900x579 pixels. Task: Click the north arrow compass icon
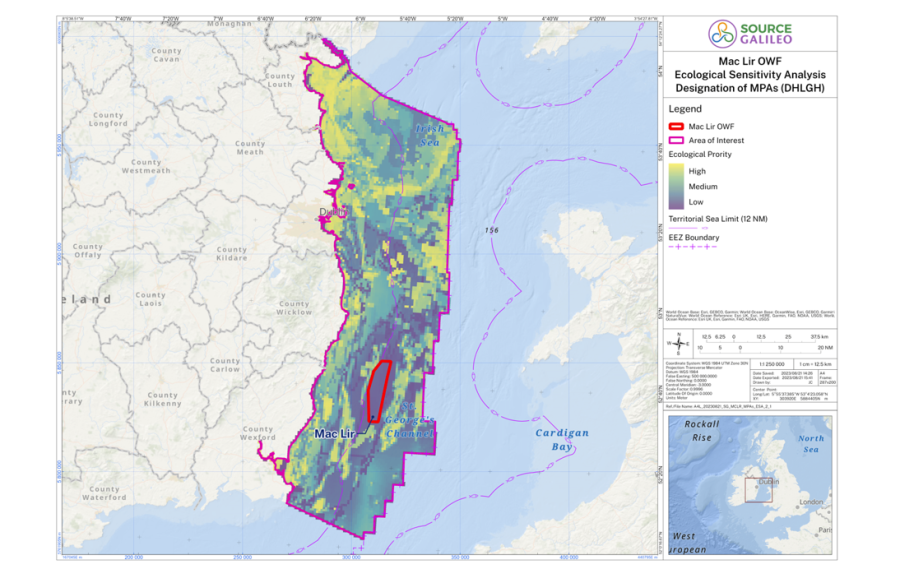[x=679, y=344]
